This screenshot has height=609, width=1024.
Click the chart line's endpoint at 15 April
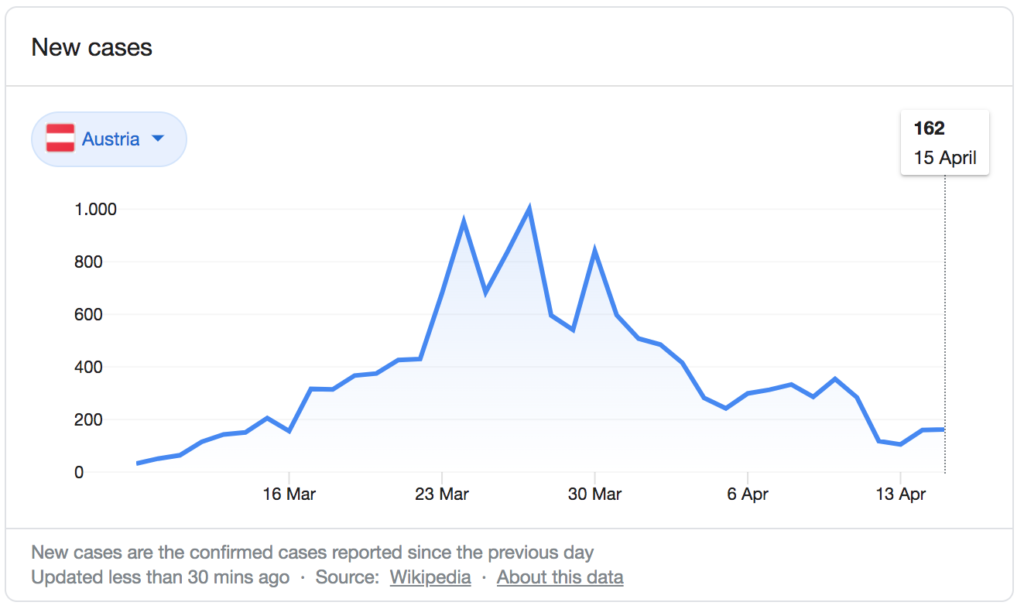click(x=944, y=429)
